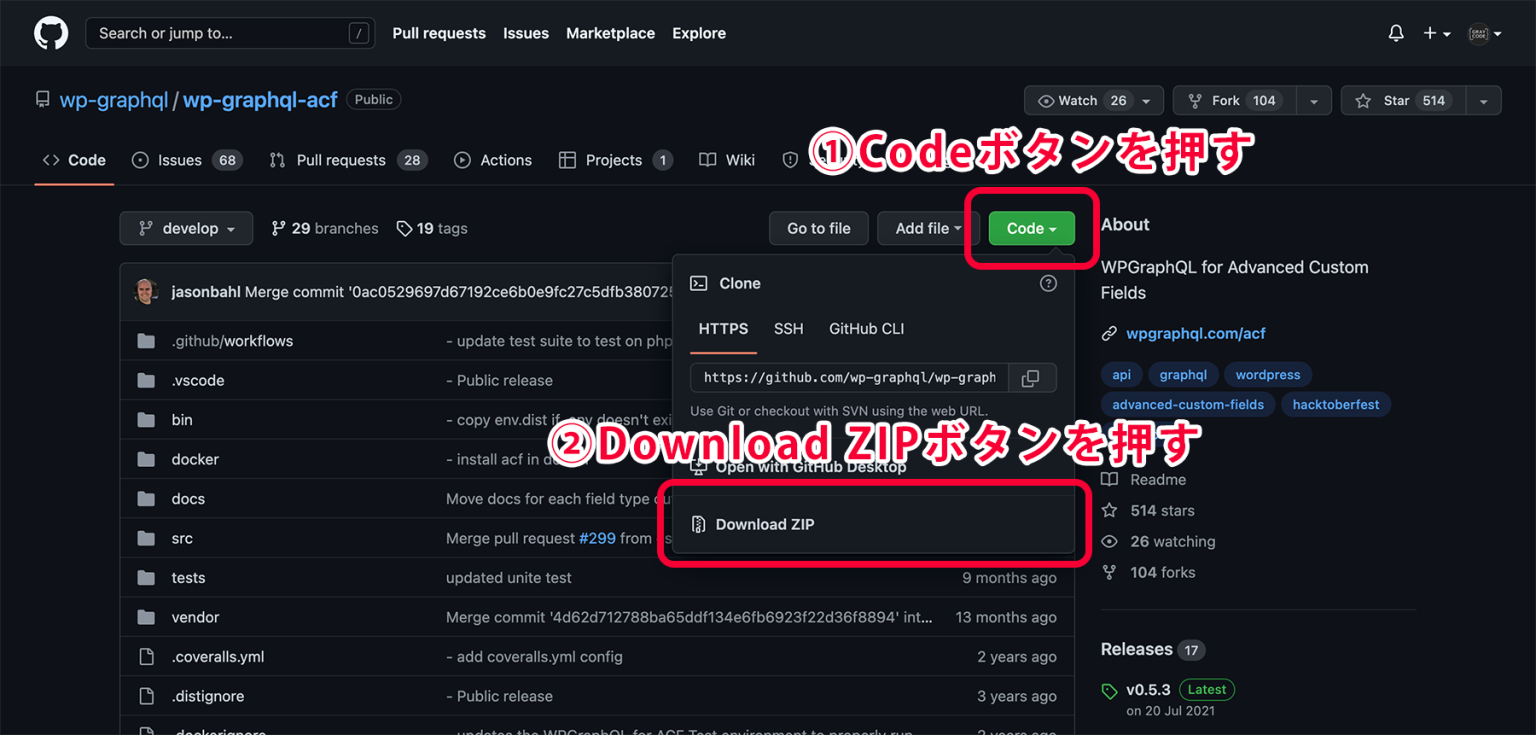Open the .vscode folder
This screenshot has height=735, width=1536.
(197, 380)
